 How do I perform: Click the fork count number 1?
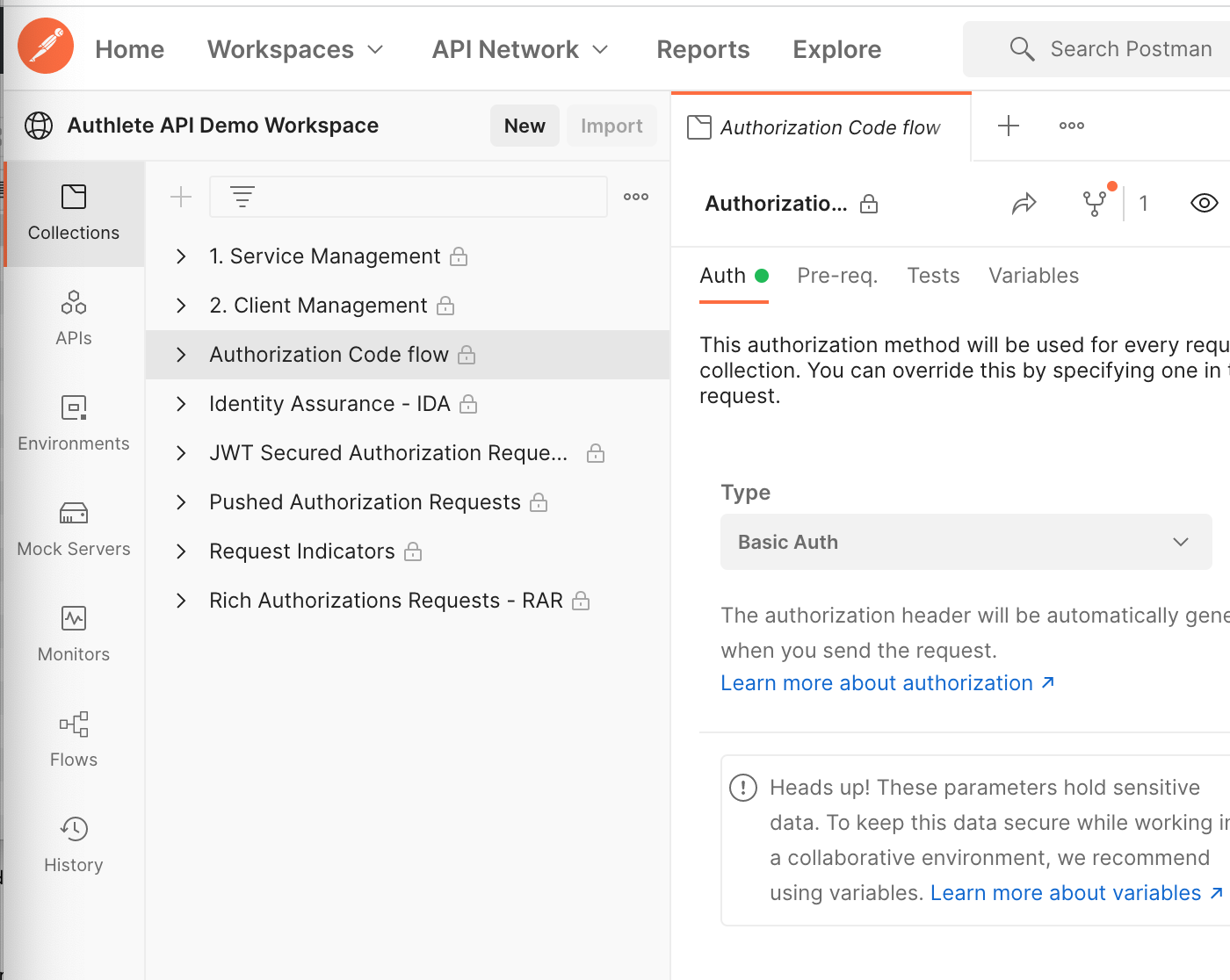[x=1143, y=204]
